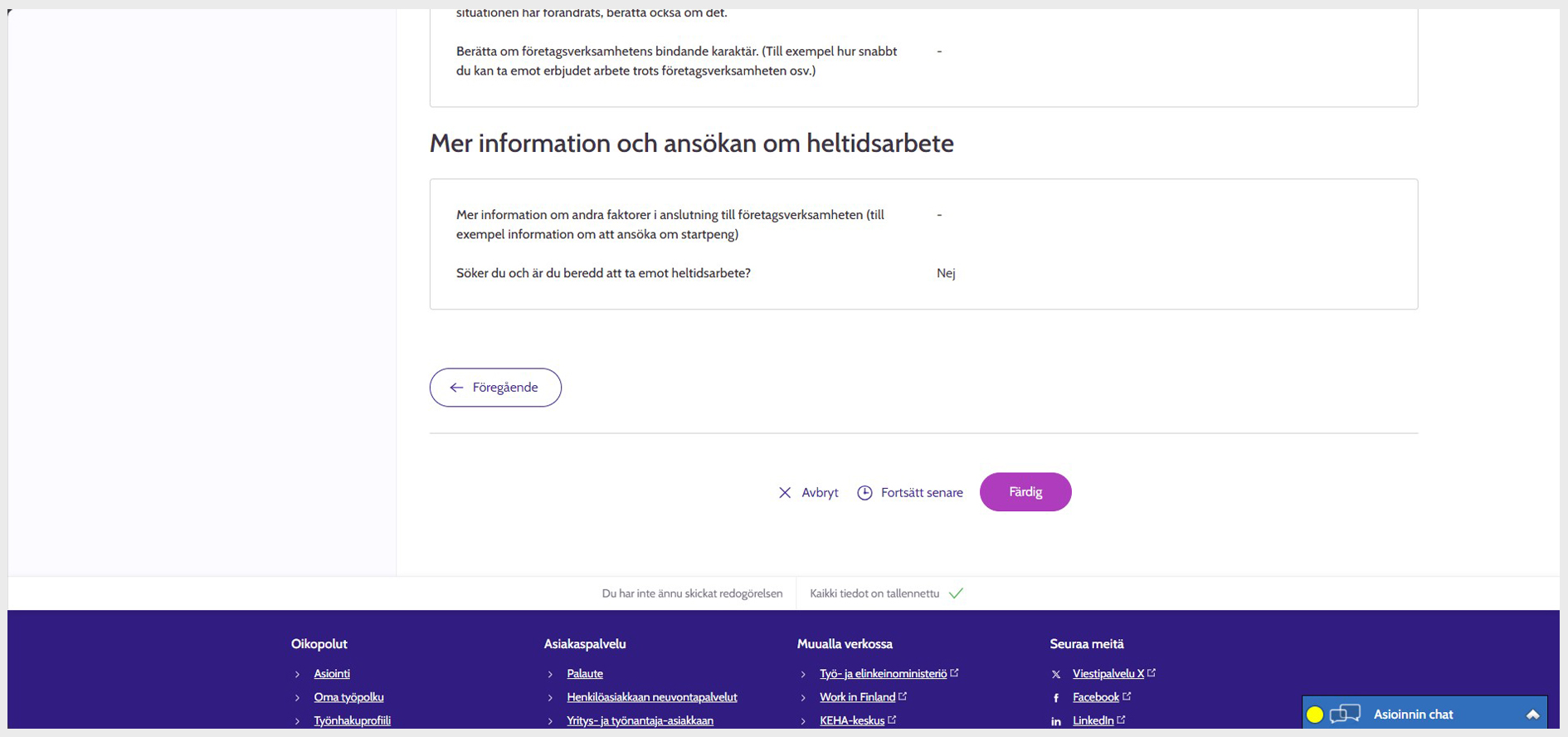Click the chevron before Yritys- ja työnantaja-asiakkaan
The width and height of the screenshot is (1568, 737).
[550, 721]
